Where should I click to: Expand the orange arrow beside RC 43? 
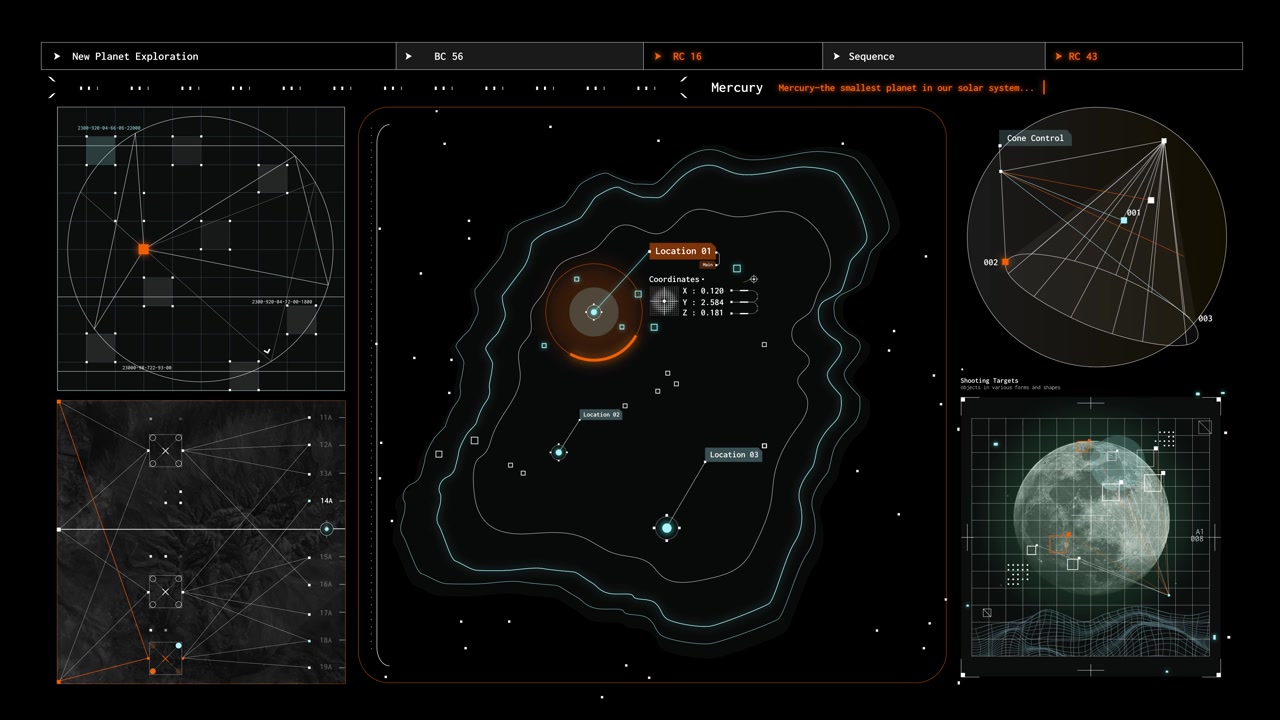tap(1060, 56)
